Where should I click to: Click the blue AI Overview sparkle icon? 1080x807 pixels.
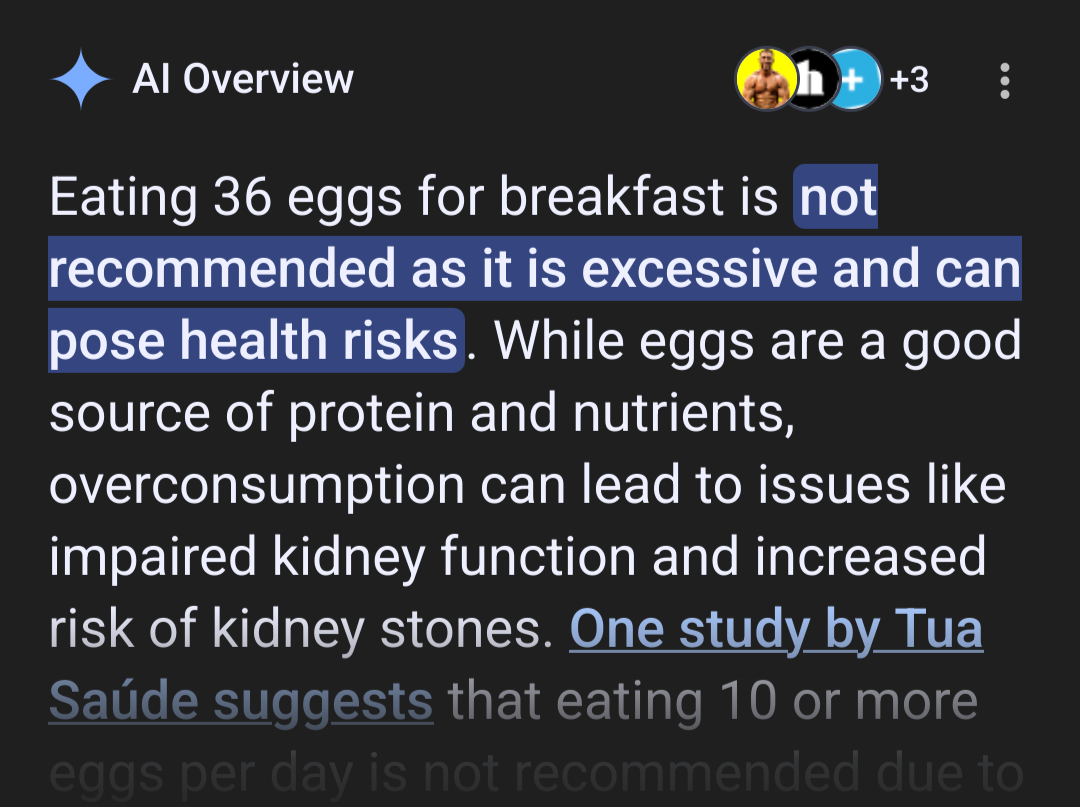(81, 79)
